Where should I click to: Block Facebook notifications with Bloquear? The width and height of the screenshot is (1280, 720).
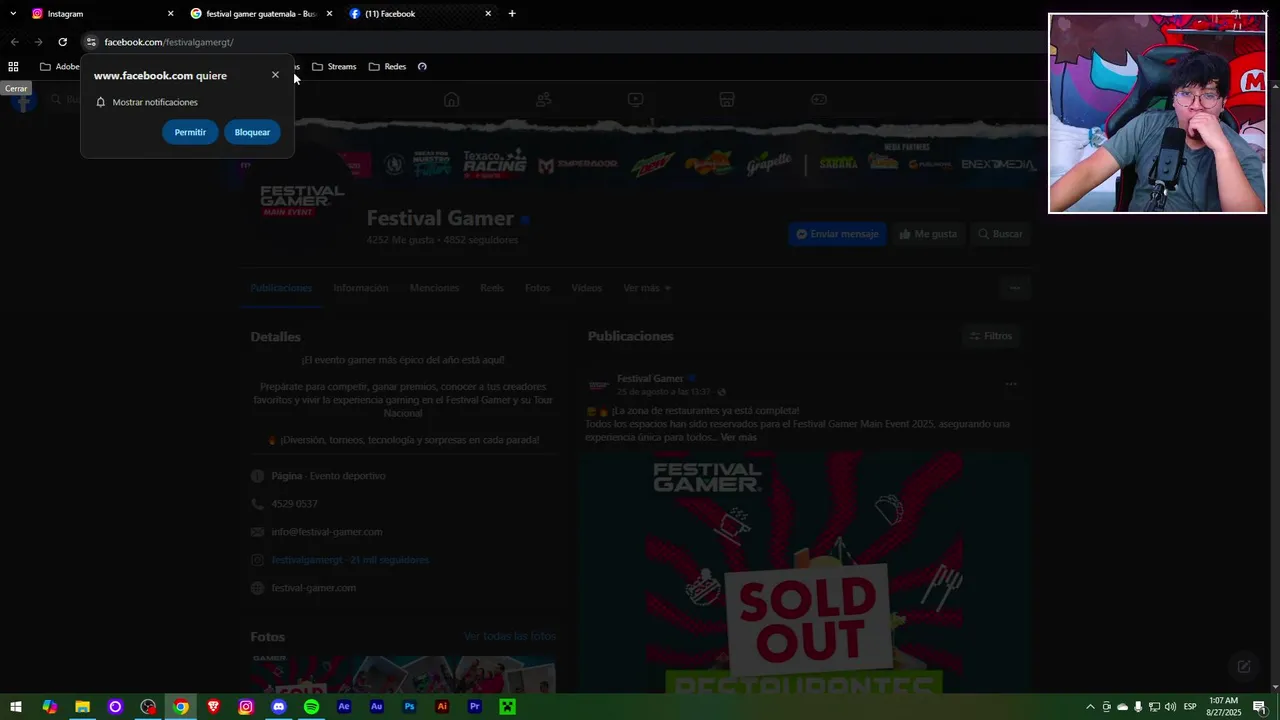(252, 132)
